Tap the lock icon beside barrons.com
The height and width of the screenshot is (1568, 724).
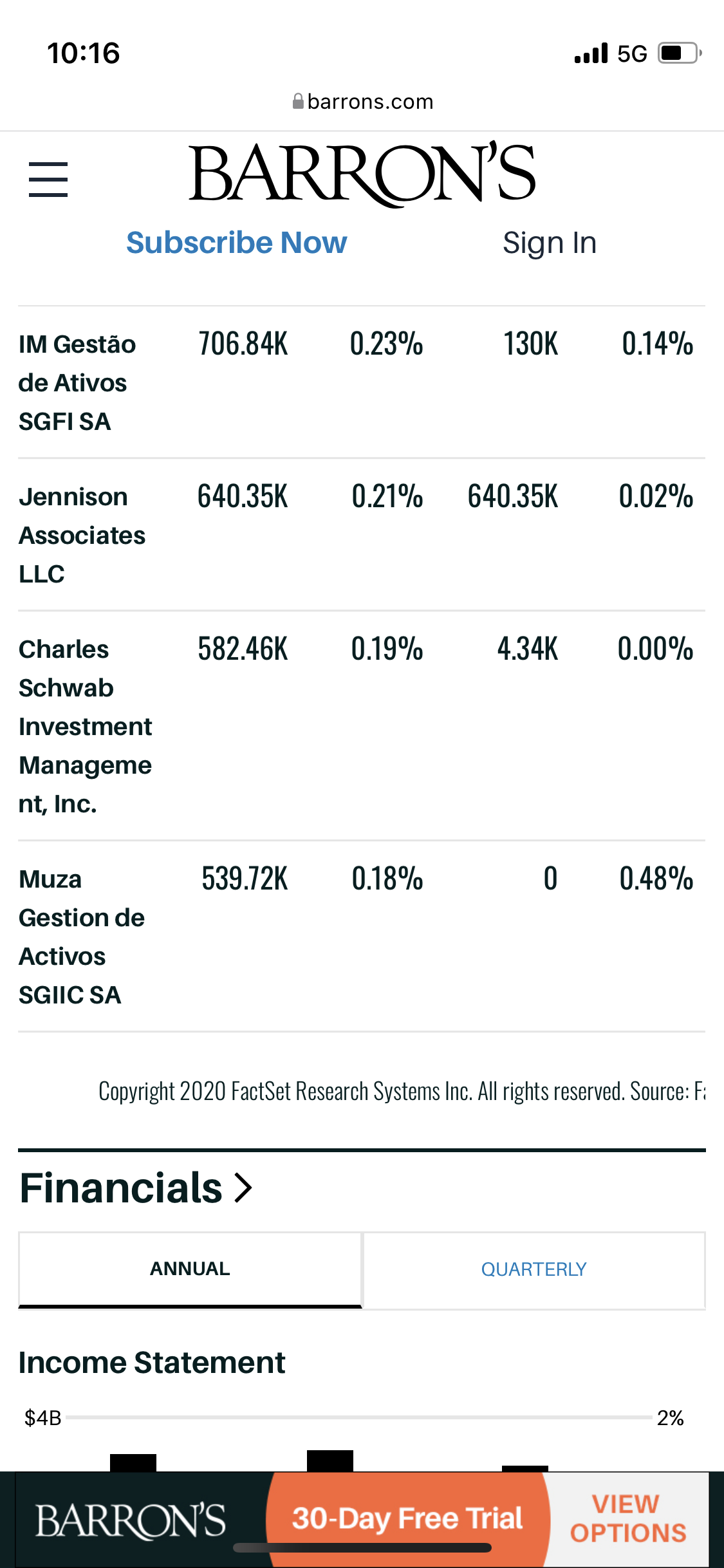tap(298, 101)
